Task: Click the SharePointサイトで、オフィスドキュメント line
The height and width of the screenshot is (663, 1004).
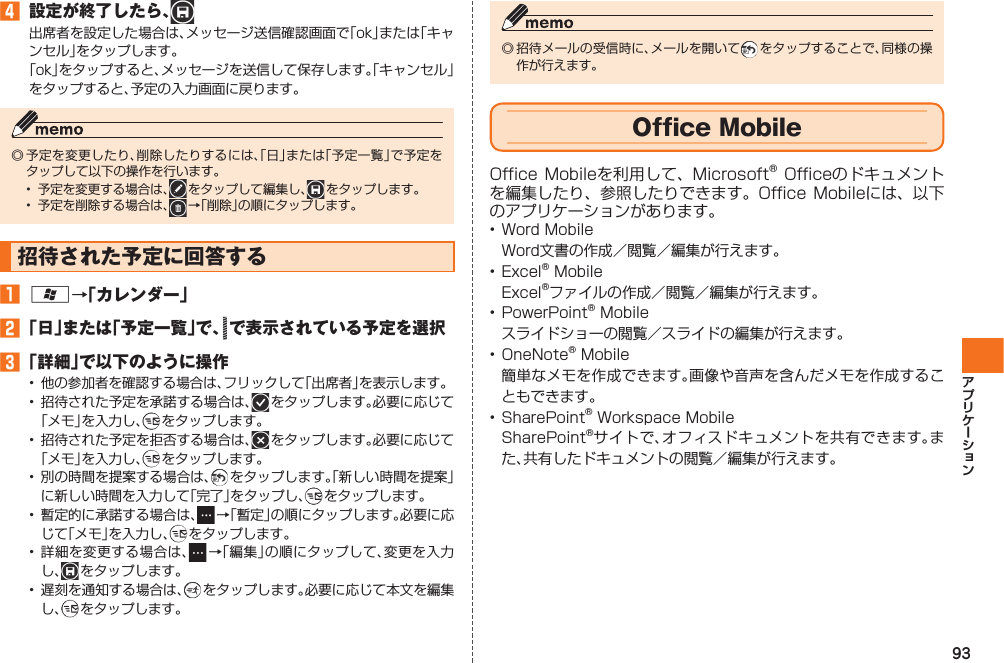Action: pos(722,438)
